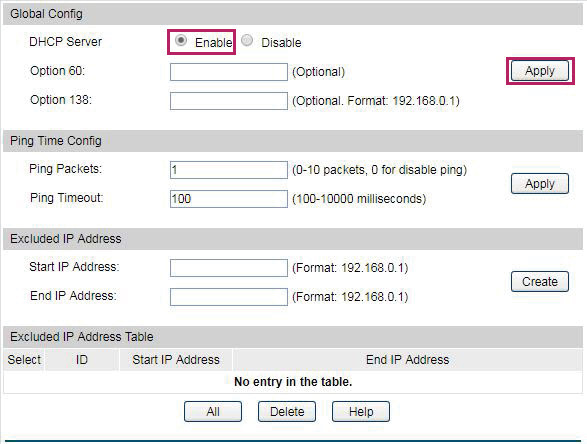587x444 pixels.
Task: Click the Ping Timeout input field
Action: 229,199
